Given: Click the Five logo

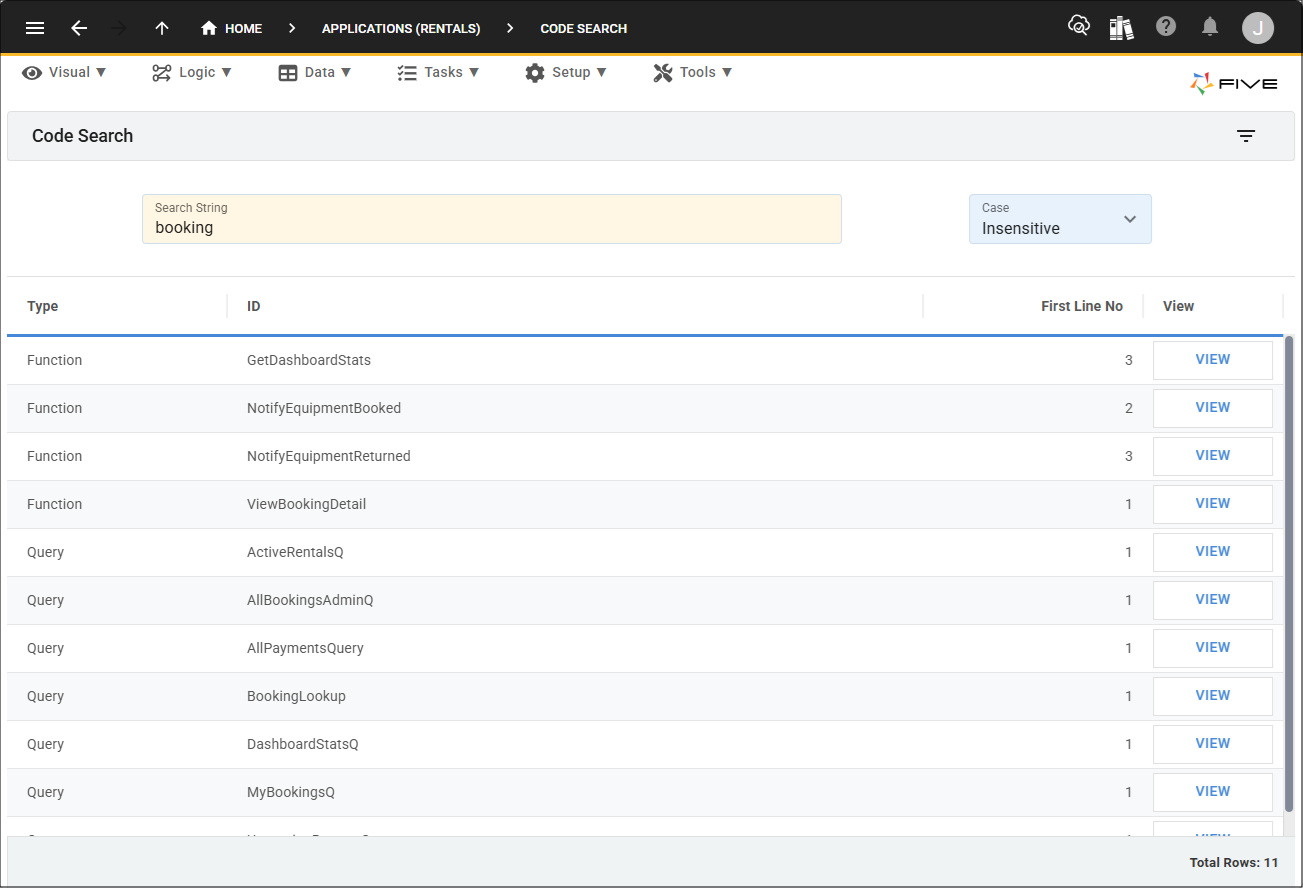Looking at the screenshot, I should click(x=1234, y=84).
